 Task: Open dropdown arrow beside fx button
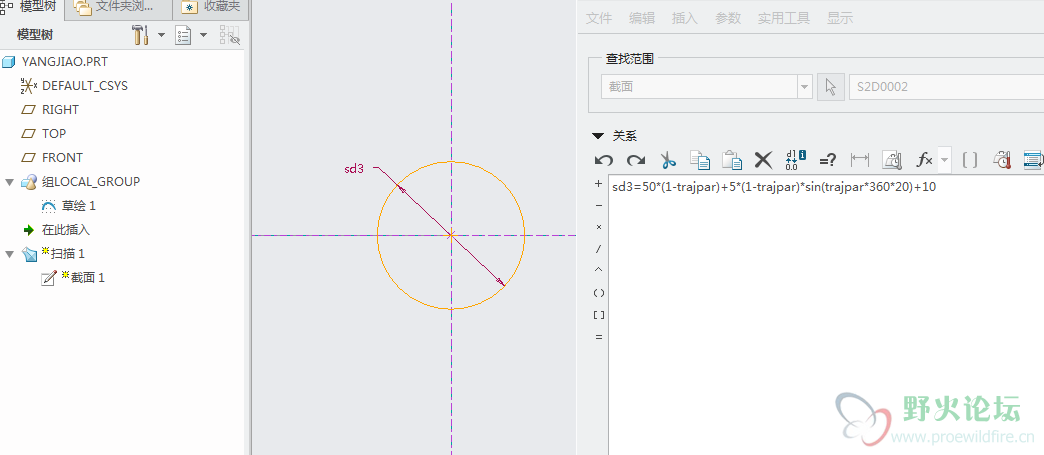945,160
